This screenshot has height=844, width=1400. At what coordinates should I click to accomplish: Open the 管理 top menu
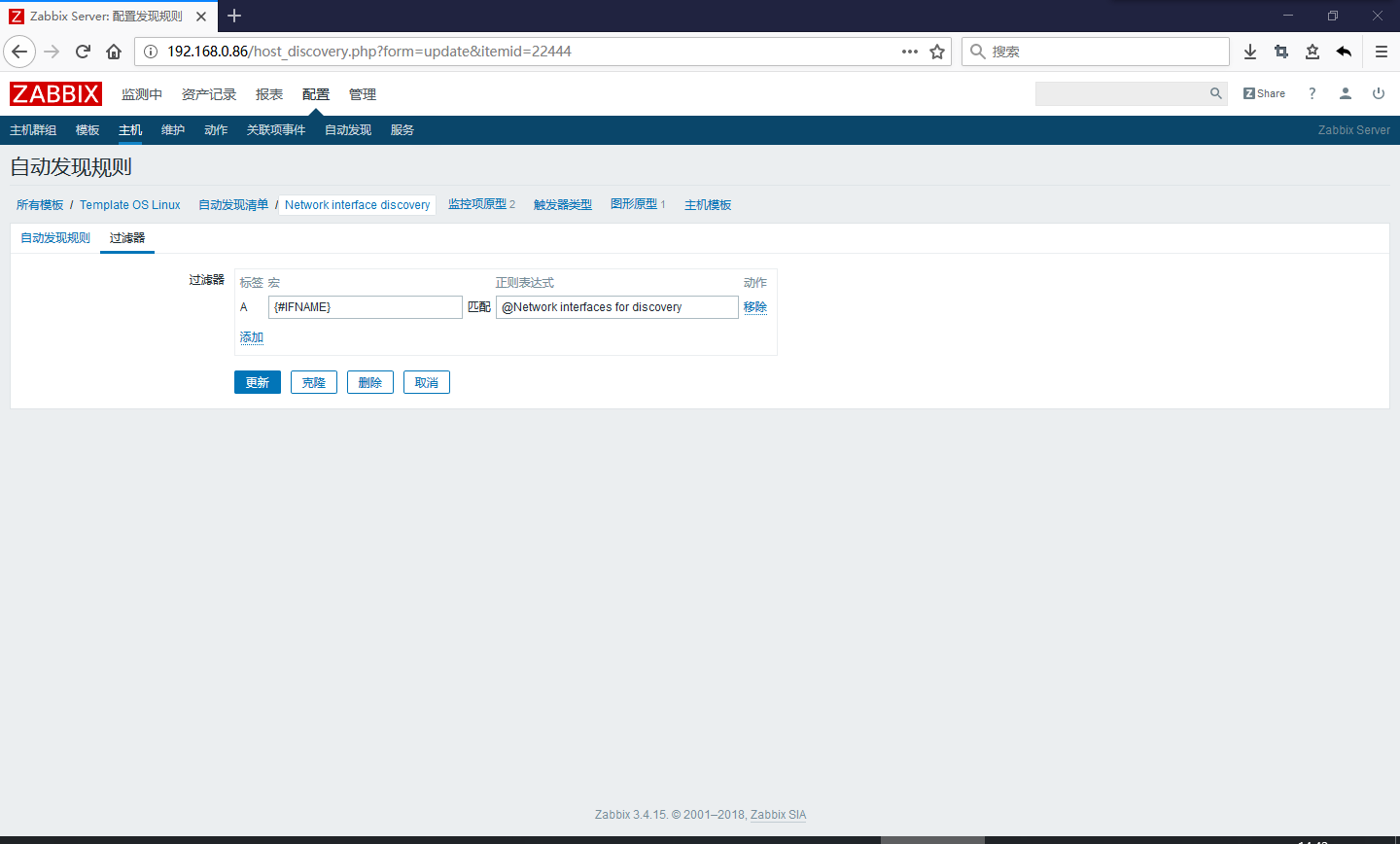click(363, 94)
